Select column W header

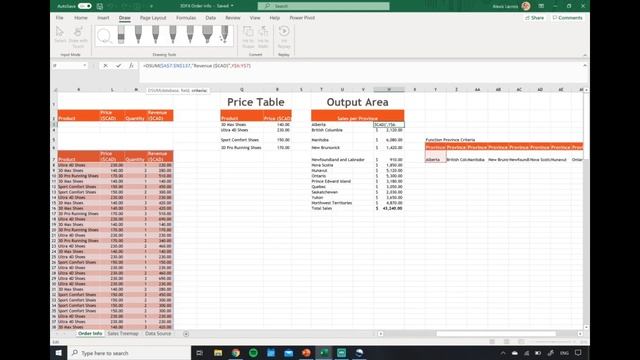click(x=389, y=90)
